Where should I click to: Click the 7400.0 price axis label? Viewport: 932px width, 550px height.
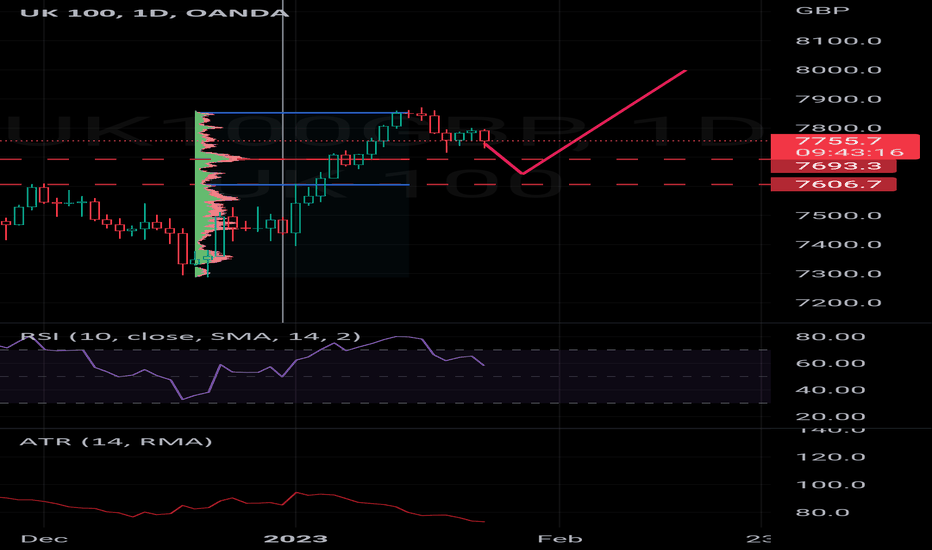[x=838, y=245]
